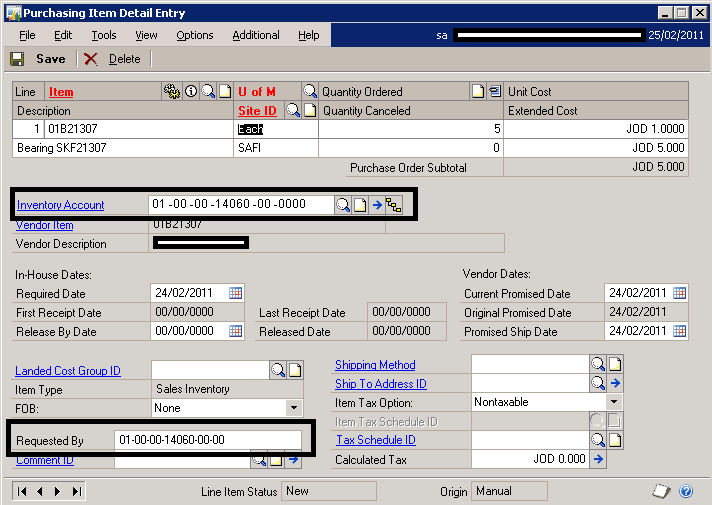Click the Item number field 01B21307

[138, 129]
